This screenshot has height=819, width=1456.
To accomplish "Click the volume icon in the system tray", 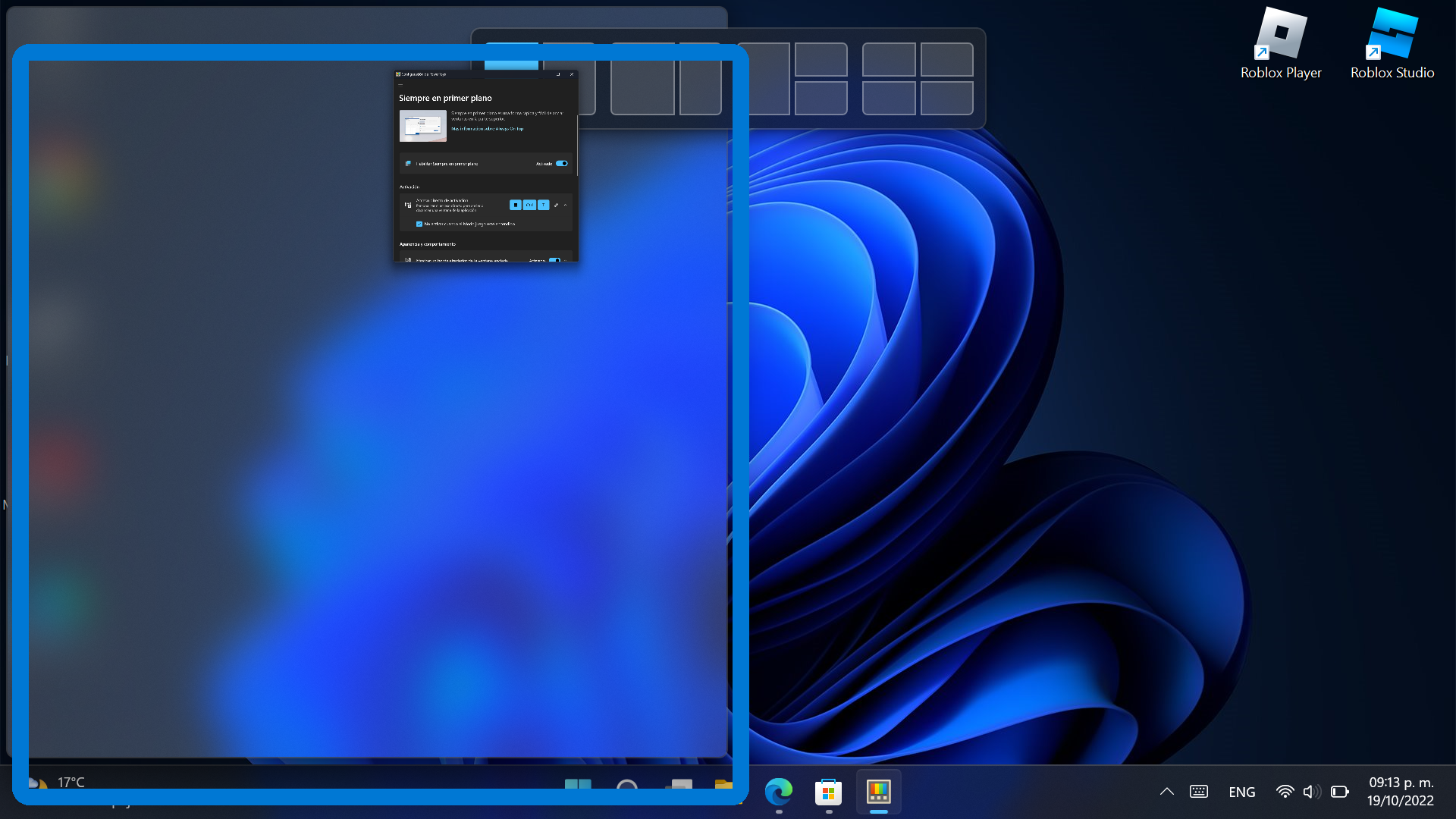I will pyautogui.click(x=1310, y=792).
